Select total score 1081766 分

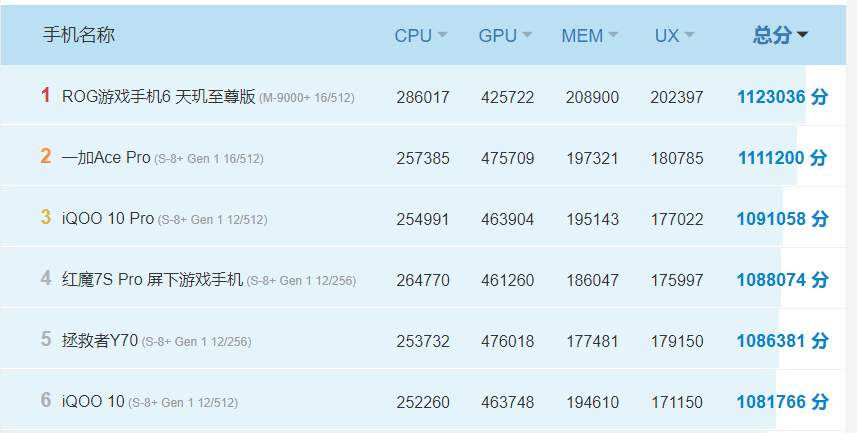pos(783,402)
